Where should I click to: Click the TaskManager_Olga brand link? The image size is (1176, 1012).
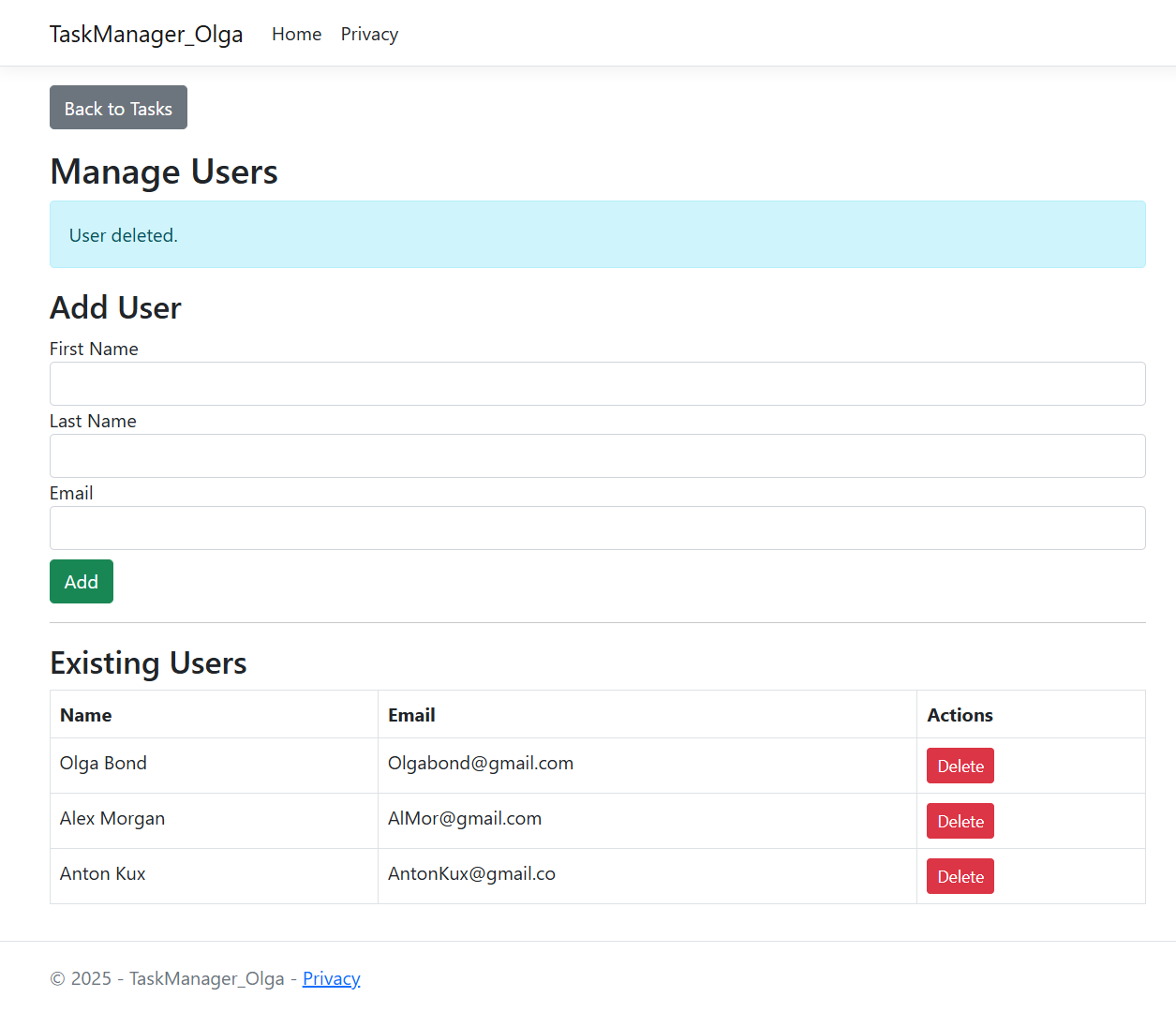(146, 35)
